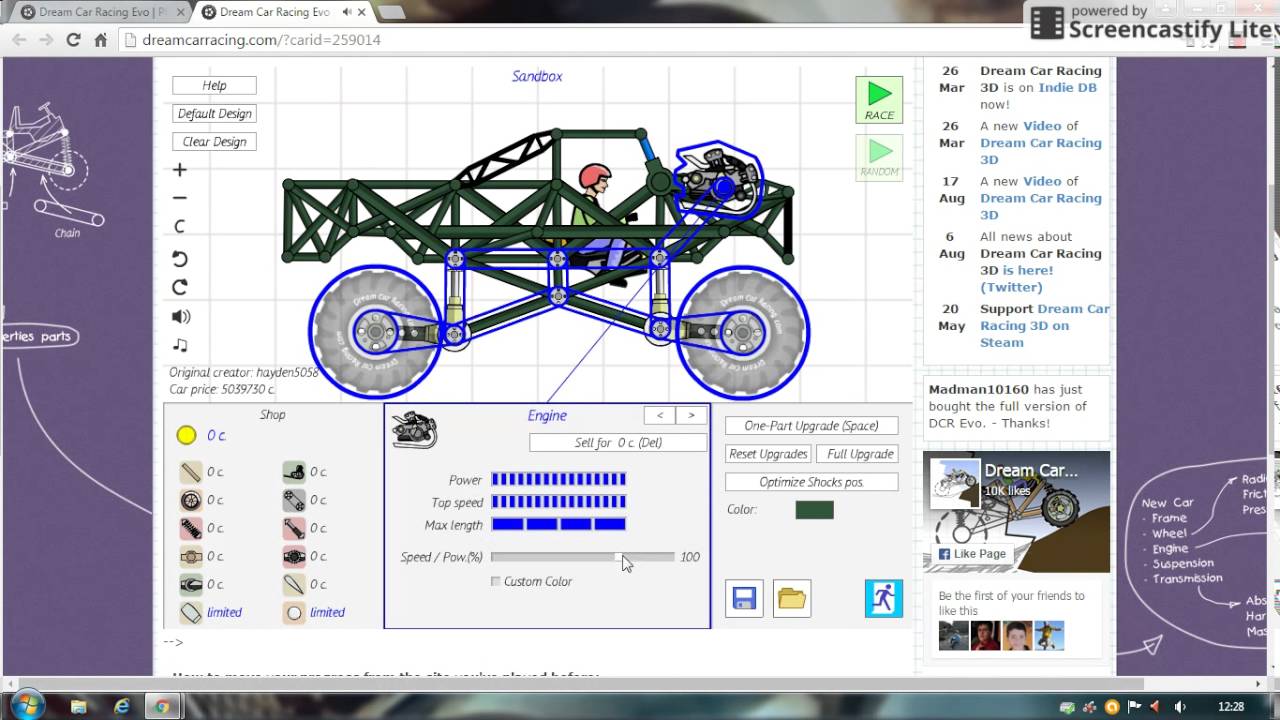The image size is (1280, 720).
Task: Open File Explorer from taskbar
Action: click(79, 706)
